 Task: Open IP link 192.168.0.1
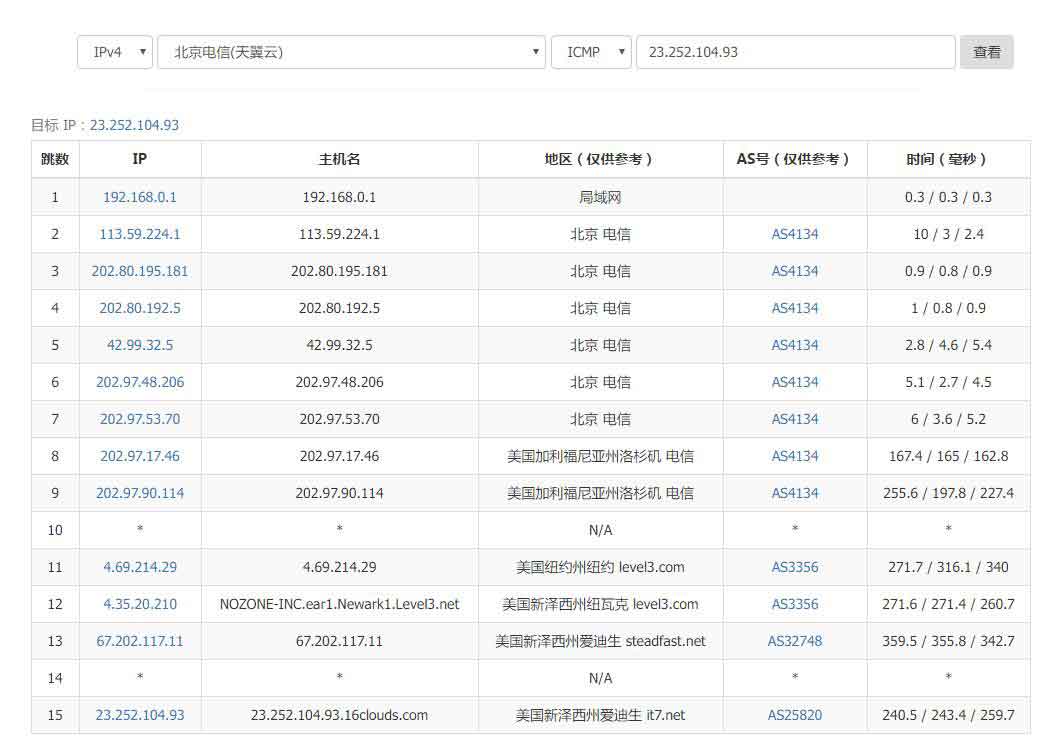(140, 197)
